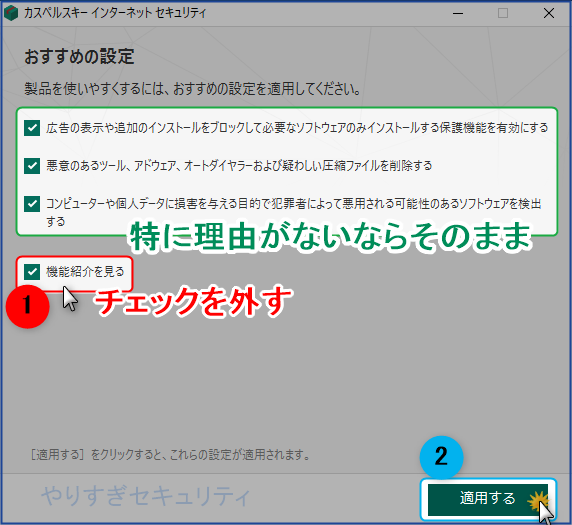Viewport: 572px width, 525px height.
Task: Click the red チェックを外す annotation text
Action: point(194,301)
